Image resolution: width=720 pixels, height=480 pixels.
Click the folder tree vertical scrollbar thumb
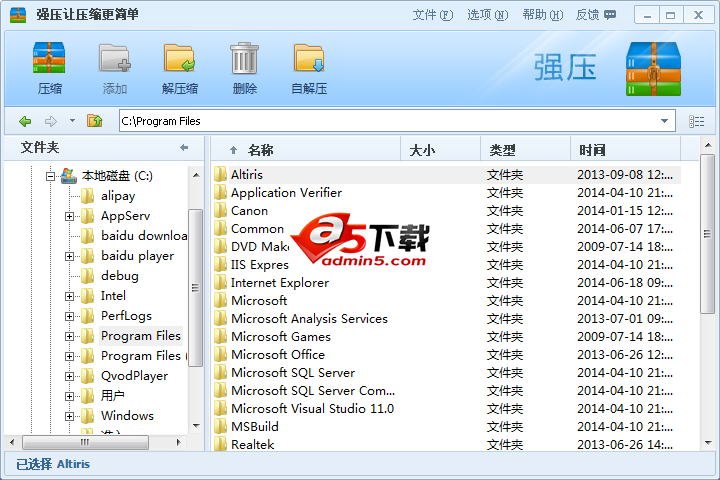coord(196,288)
